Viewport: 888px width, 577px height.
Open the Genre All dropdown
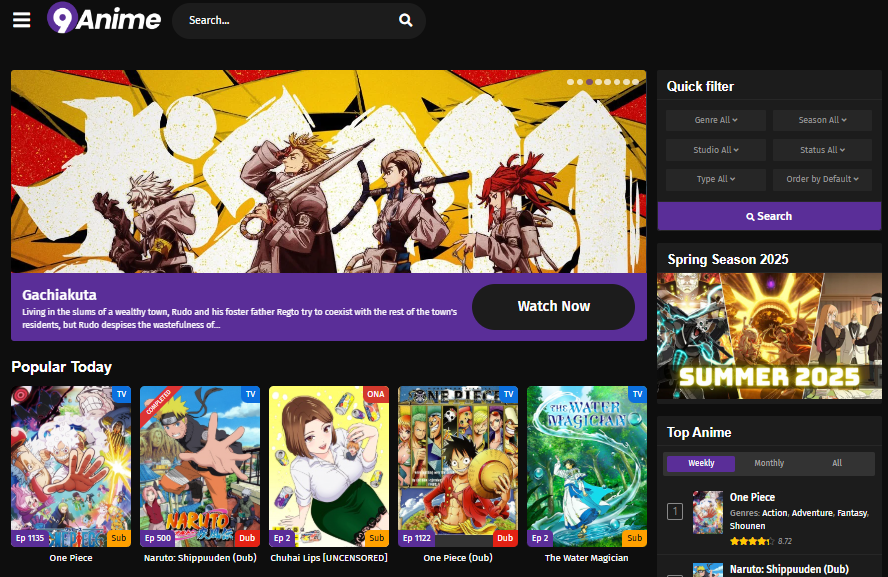[716, 120]
